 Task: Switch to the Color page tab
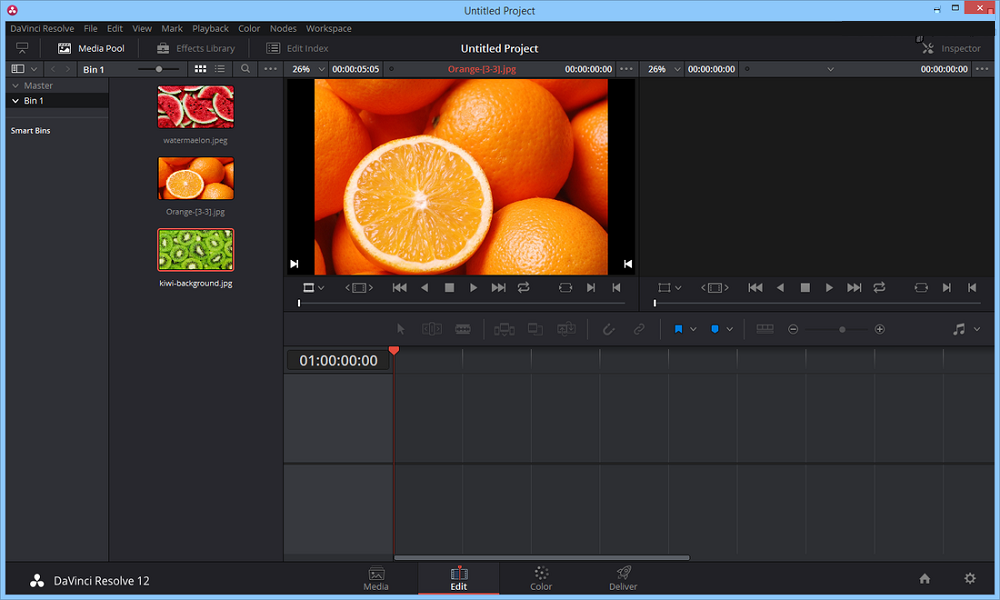541,578
